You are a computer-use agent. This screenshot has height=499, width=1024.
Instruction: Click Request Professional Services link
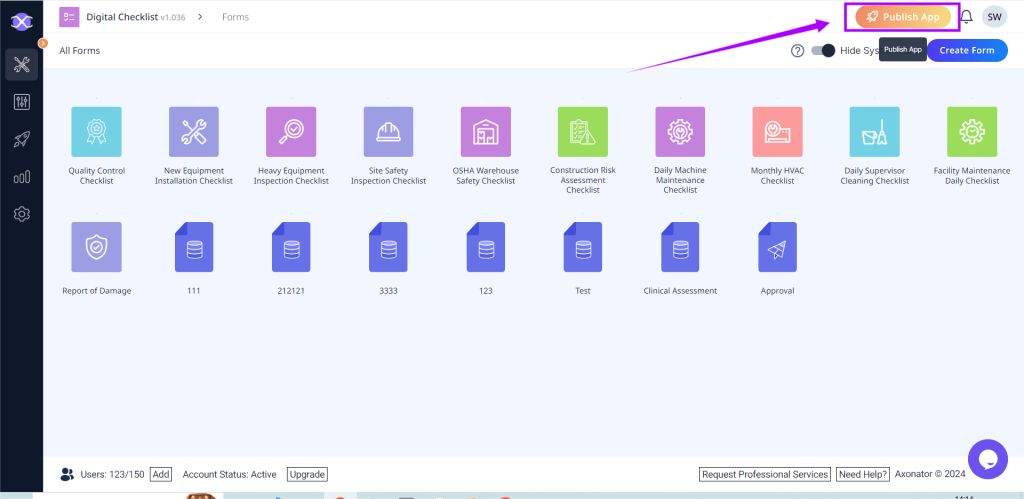[x=764, y=474]
